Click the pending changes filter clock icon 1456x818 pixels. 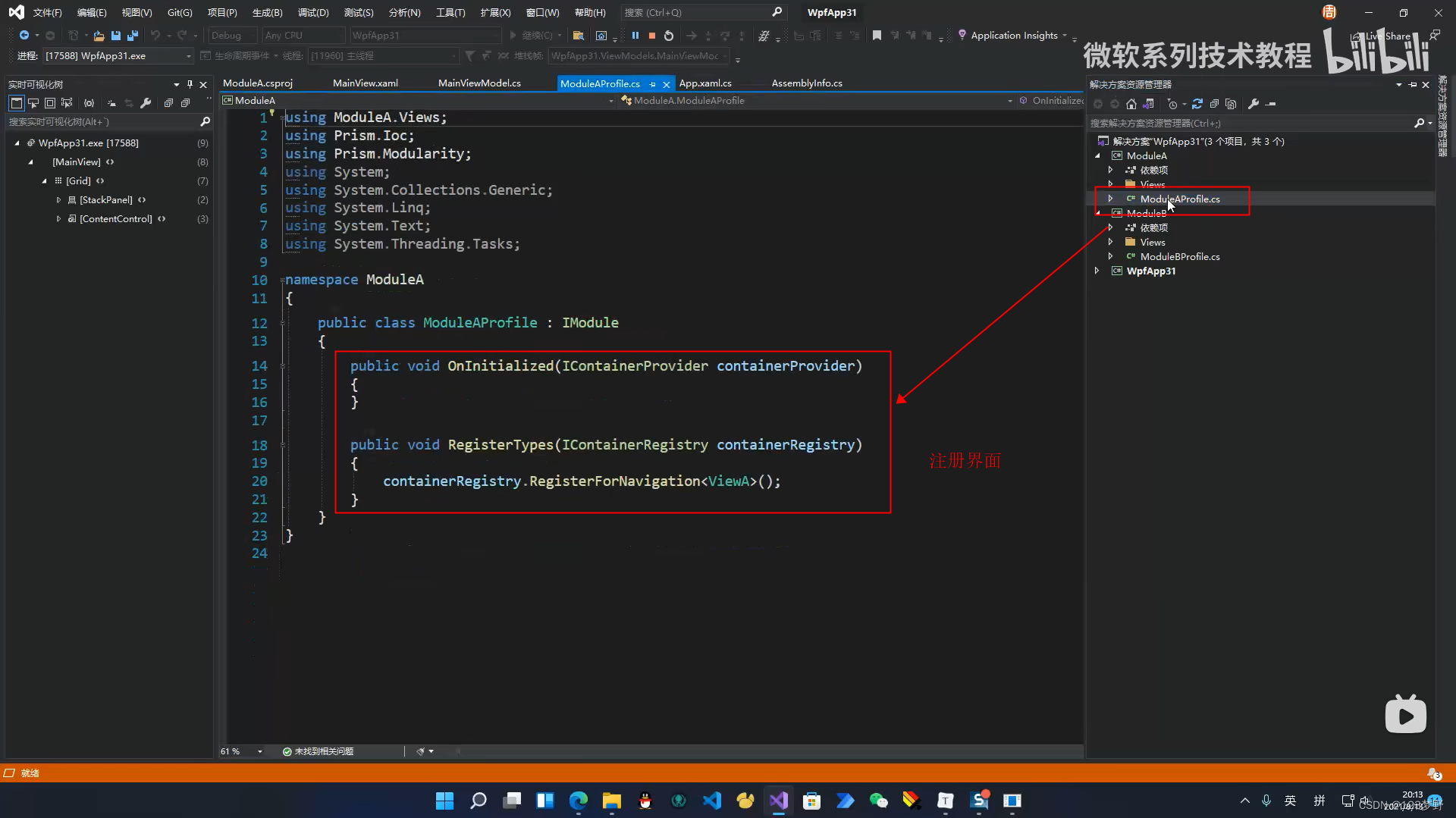pos(1172,104)
